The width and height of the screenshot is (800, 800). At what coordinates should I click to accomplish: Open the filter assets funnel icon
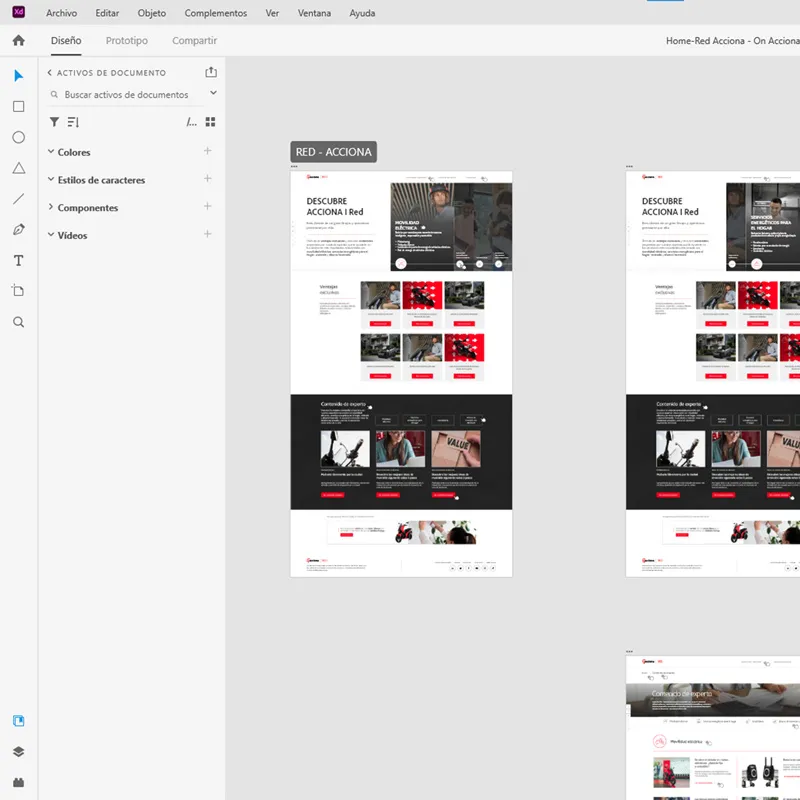point(54,121)
